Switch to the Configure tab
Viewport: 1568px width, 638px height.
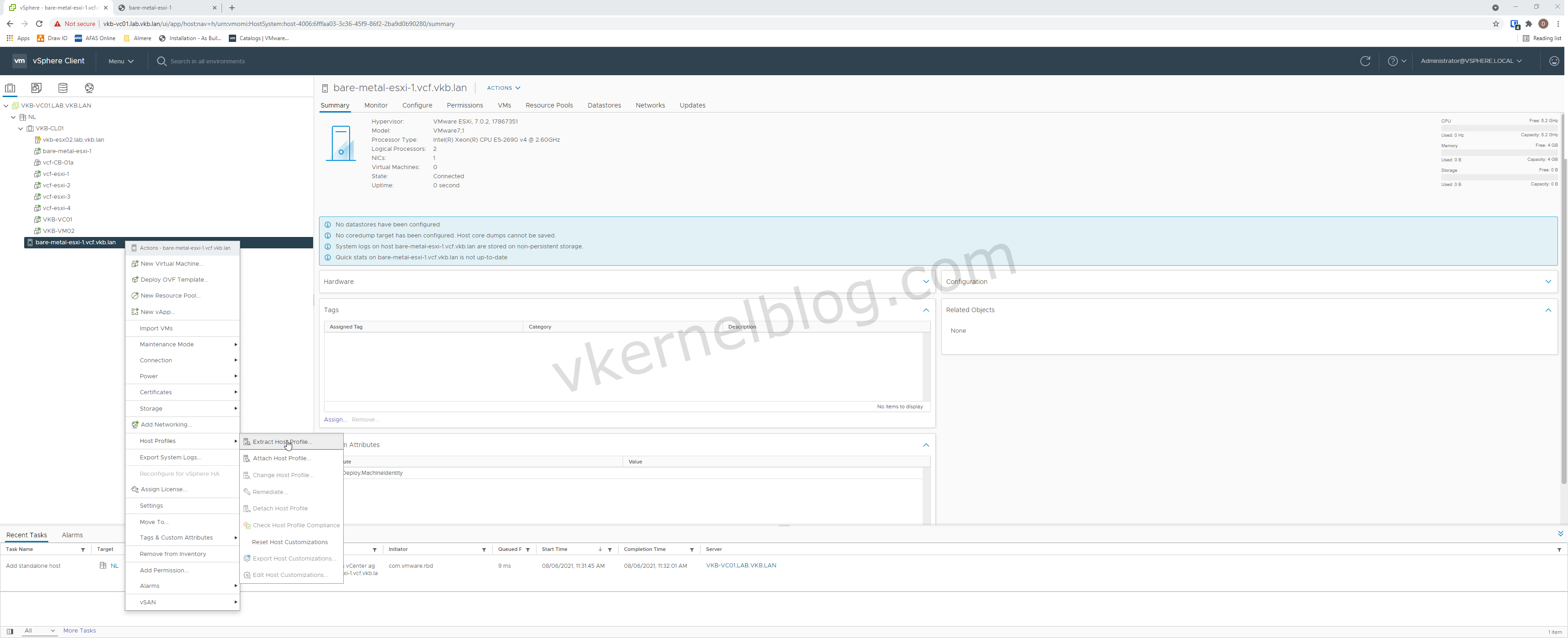(x=417, y=105)
